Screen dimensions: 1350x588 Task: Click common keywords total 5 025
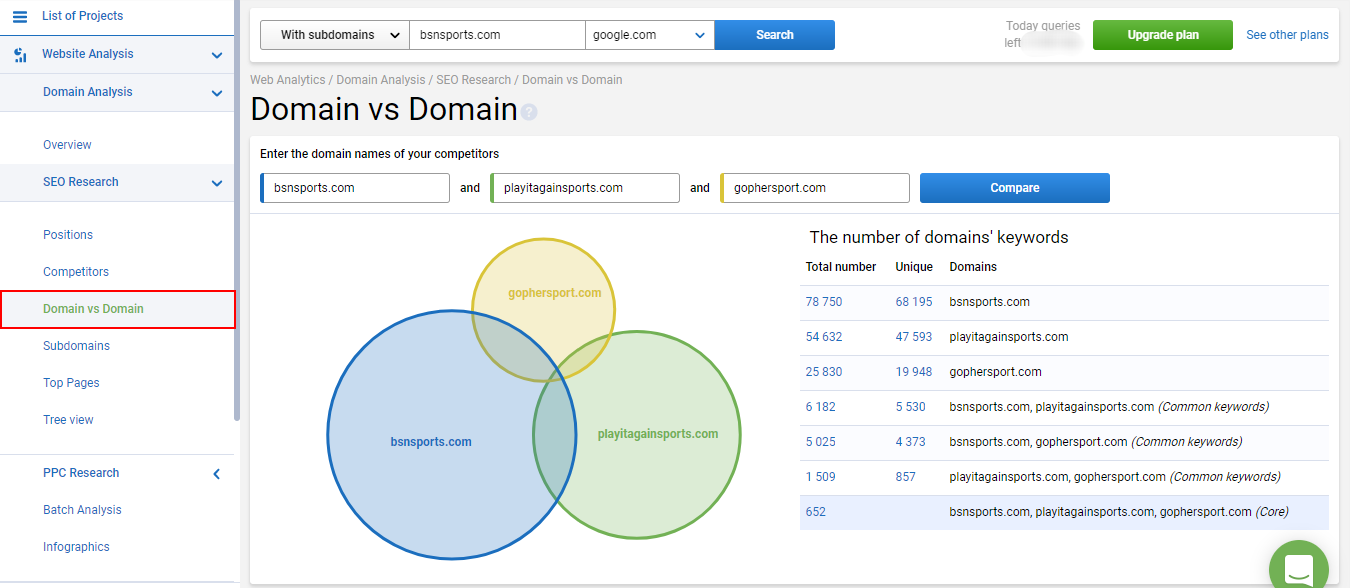(x=821, y=442)
